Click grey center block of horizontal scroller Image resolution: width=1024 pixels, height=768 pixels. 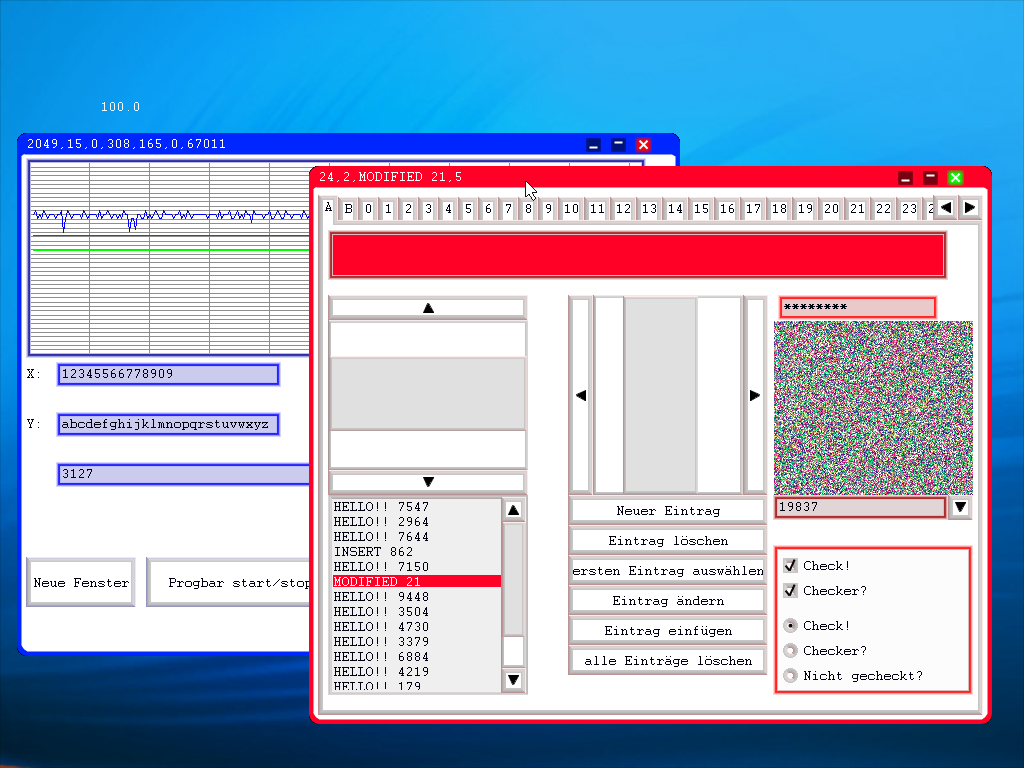click(660, 395)
